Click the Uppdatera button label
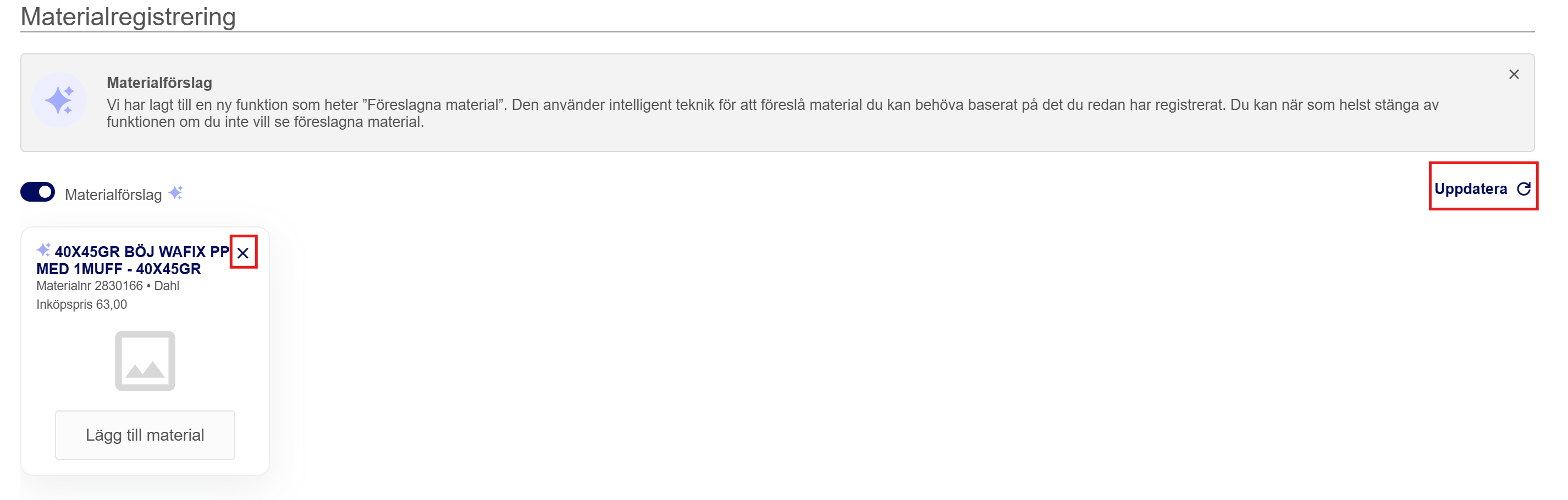Image resolution: width=1568 pixels, height=500 pixels. 1470,188
